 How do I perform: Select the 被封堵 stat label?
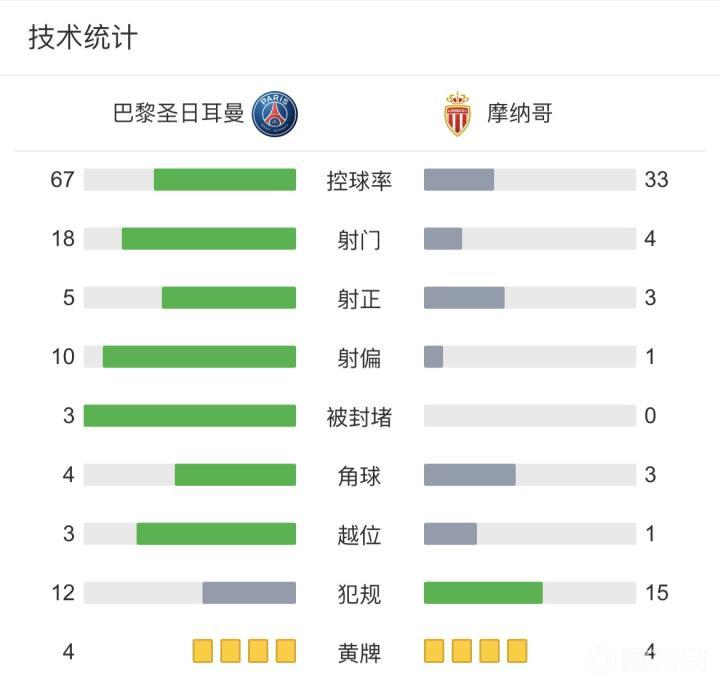point(360,417)
